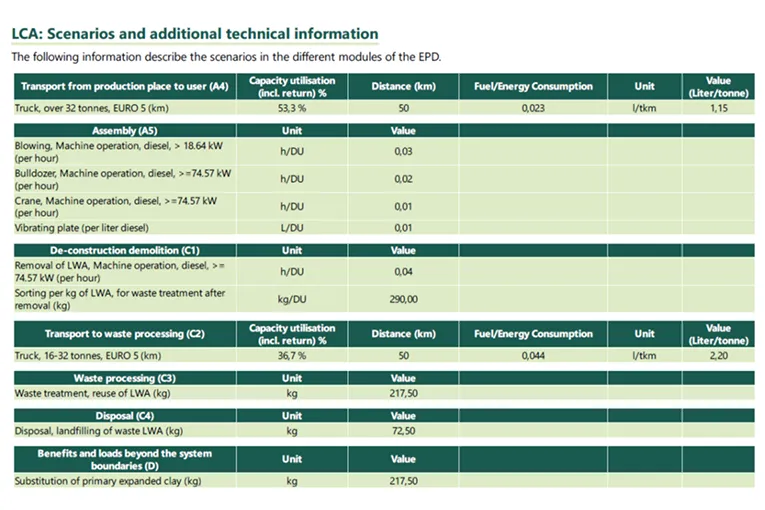
Task: Select the "Removal of LWA, Machine operation" row label
Action: (120, 271)
